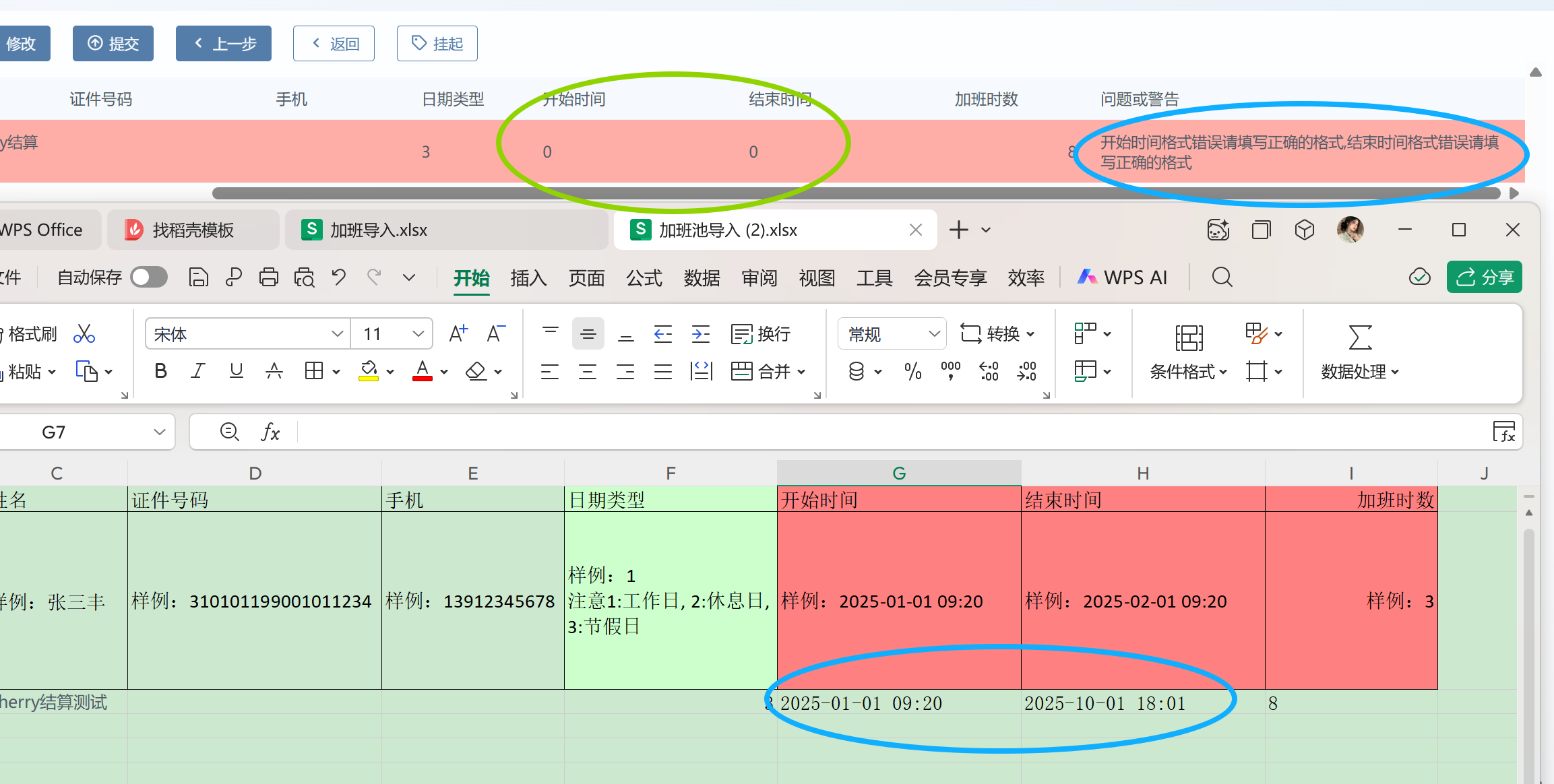Click the percent style icon

click(x=912, y=371)
